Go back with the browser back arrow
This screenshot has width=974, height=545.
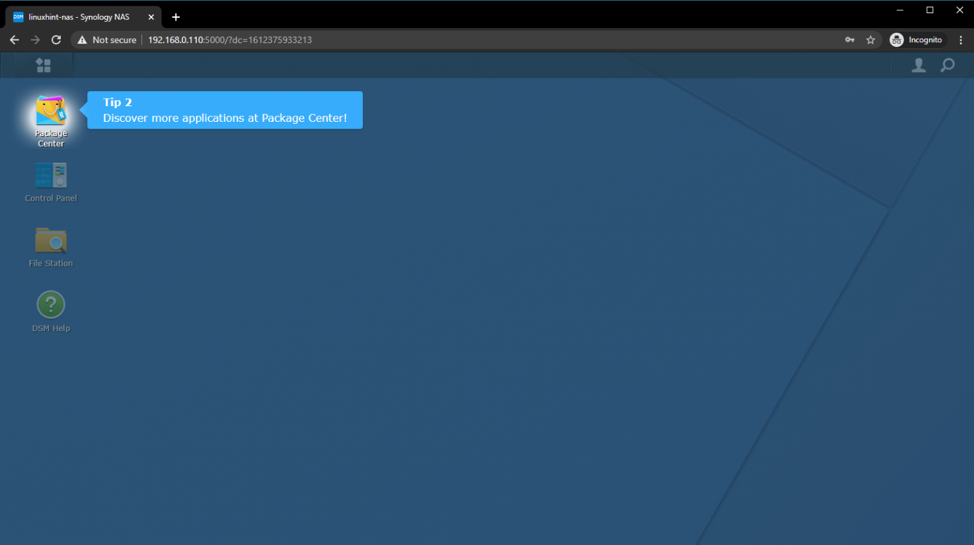(14, 40)
